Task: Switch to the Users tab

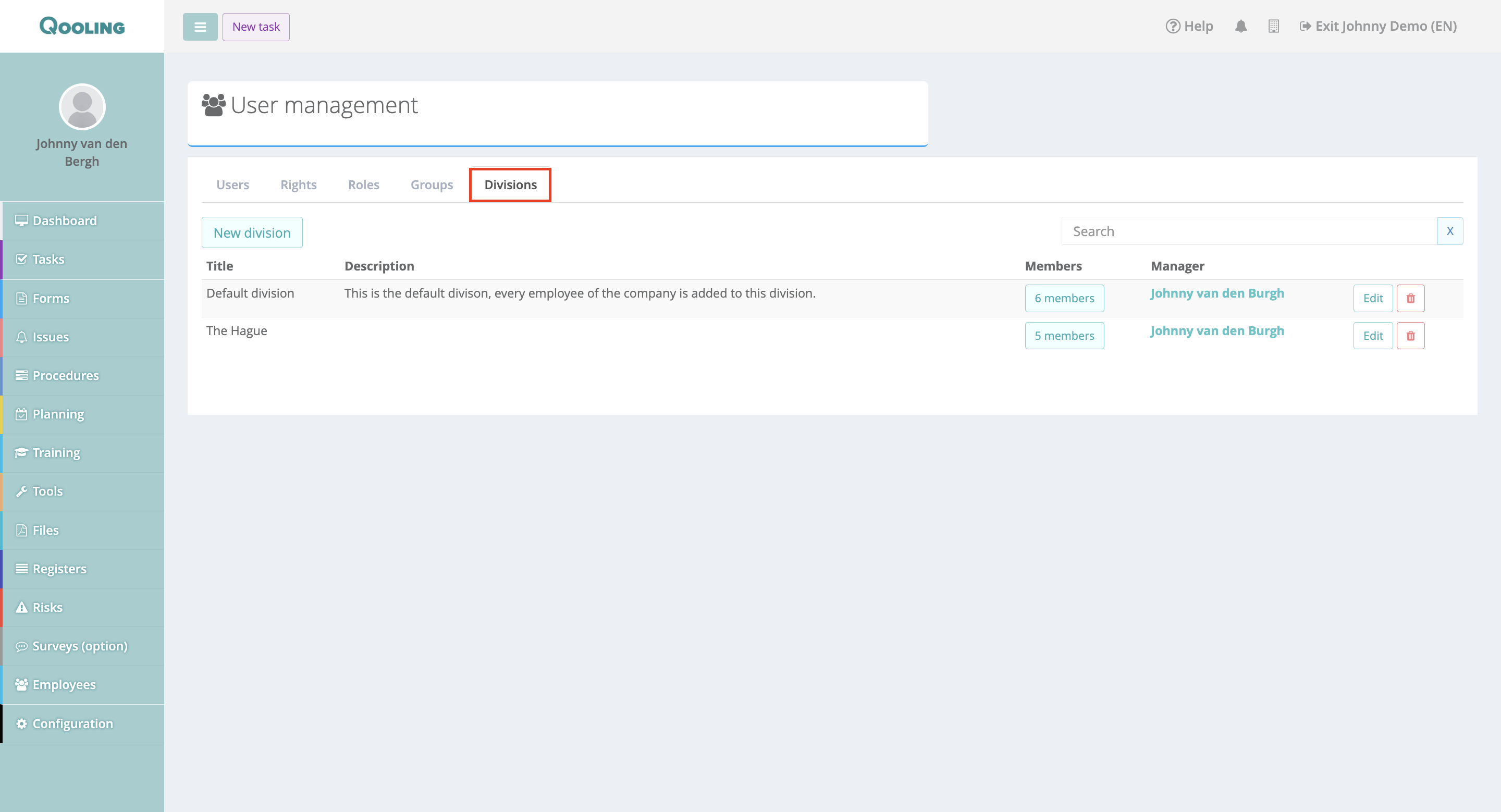Action: click(232, 184)
